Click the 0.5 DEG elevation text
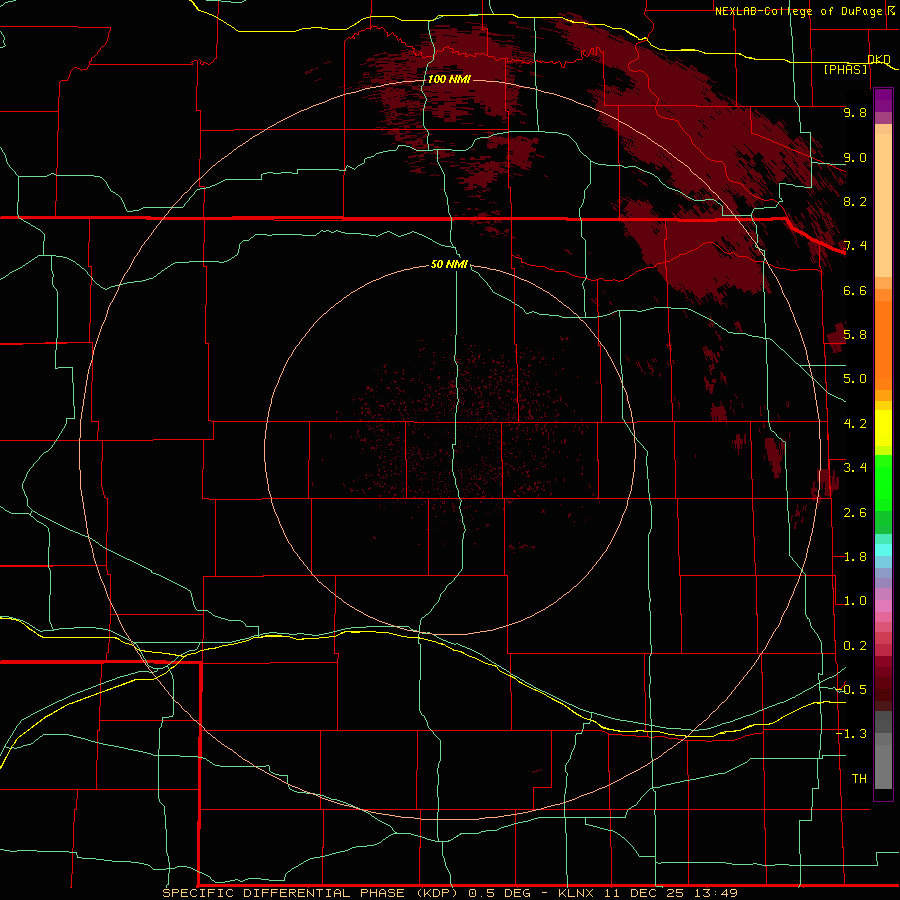The width and height of the screenshot is (900, 900). (x=502, y=893)
